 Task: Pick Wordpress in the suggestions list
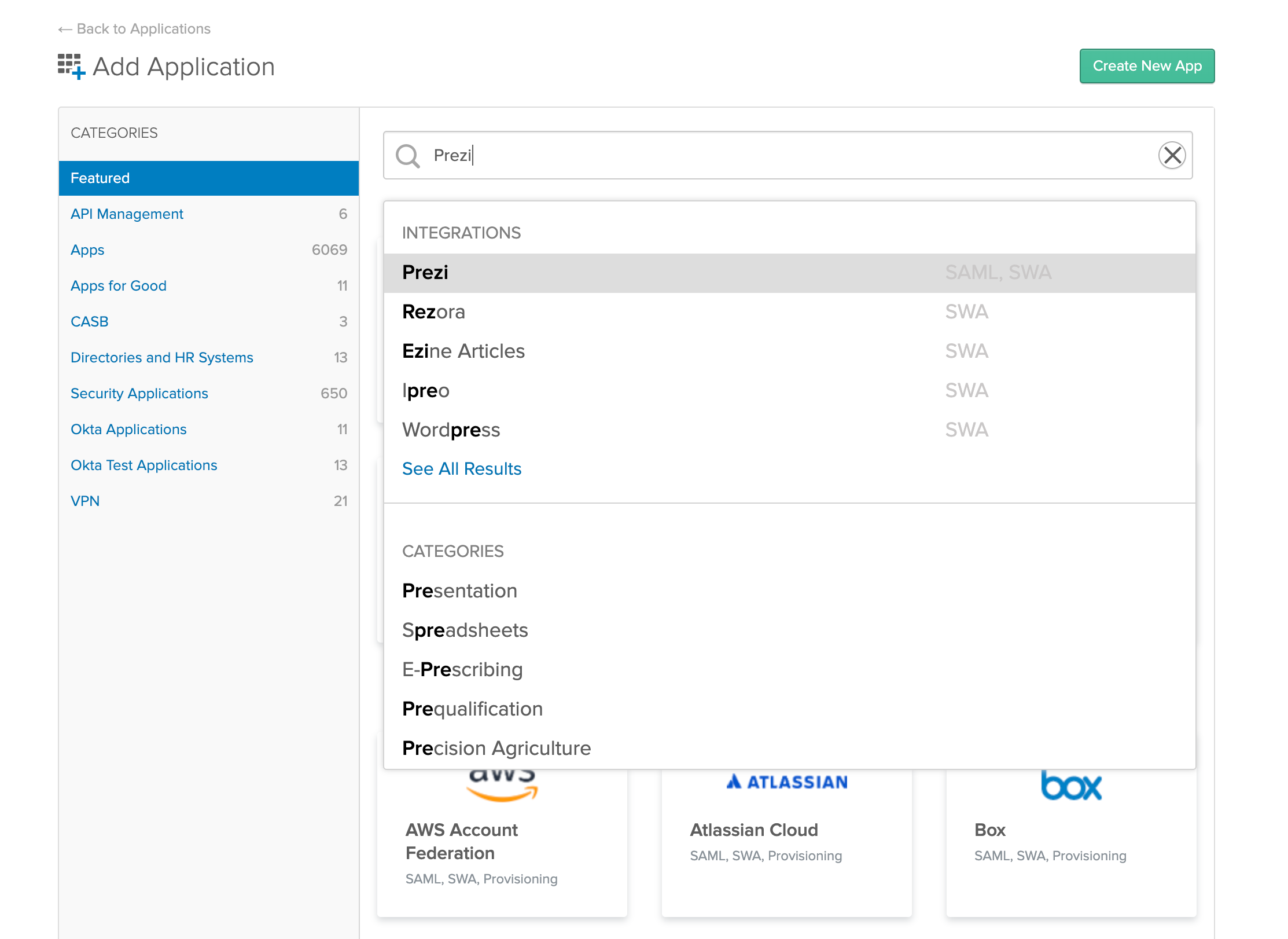451,430
